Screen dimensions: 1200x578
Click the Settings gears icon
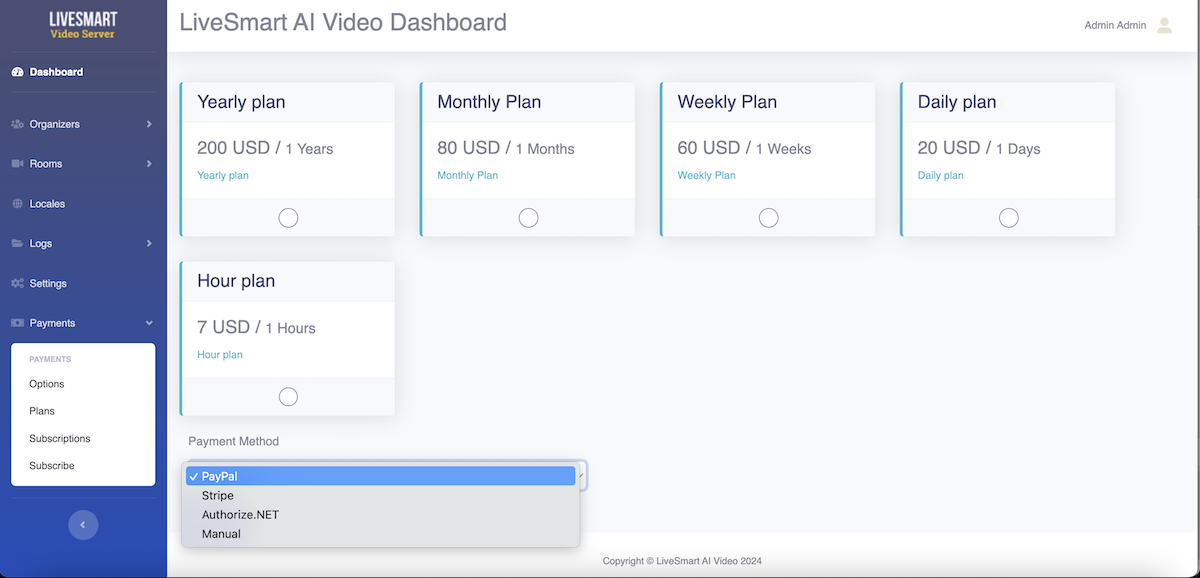tap(17, 284)
